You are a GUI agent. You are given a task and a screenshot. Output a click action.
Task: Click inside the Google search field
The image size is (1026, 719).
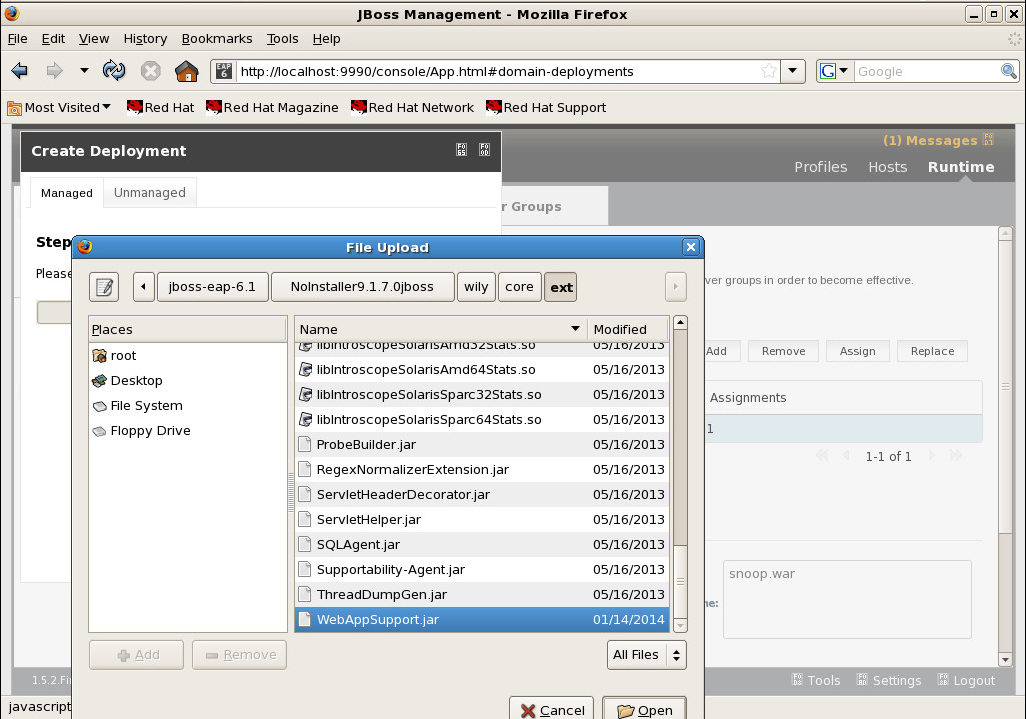pos(927,71)
